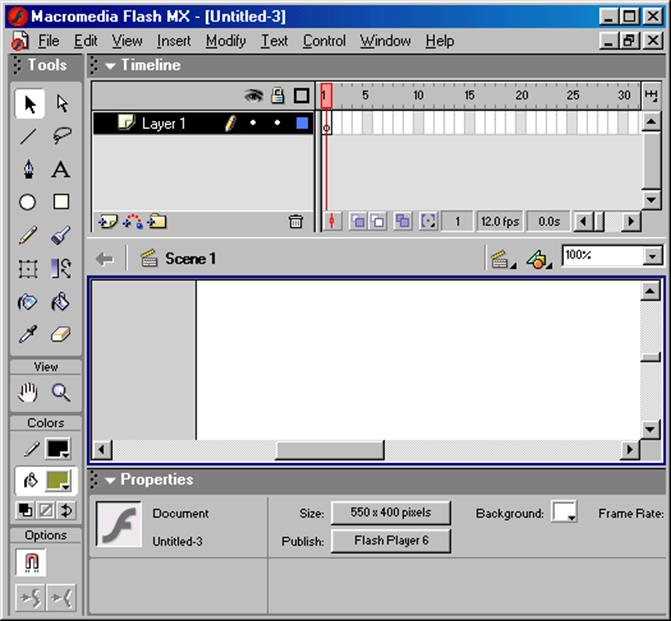Select the Pen tool

(x=29, y=169)
